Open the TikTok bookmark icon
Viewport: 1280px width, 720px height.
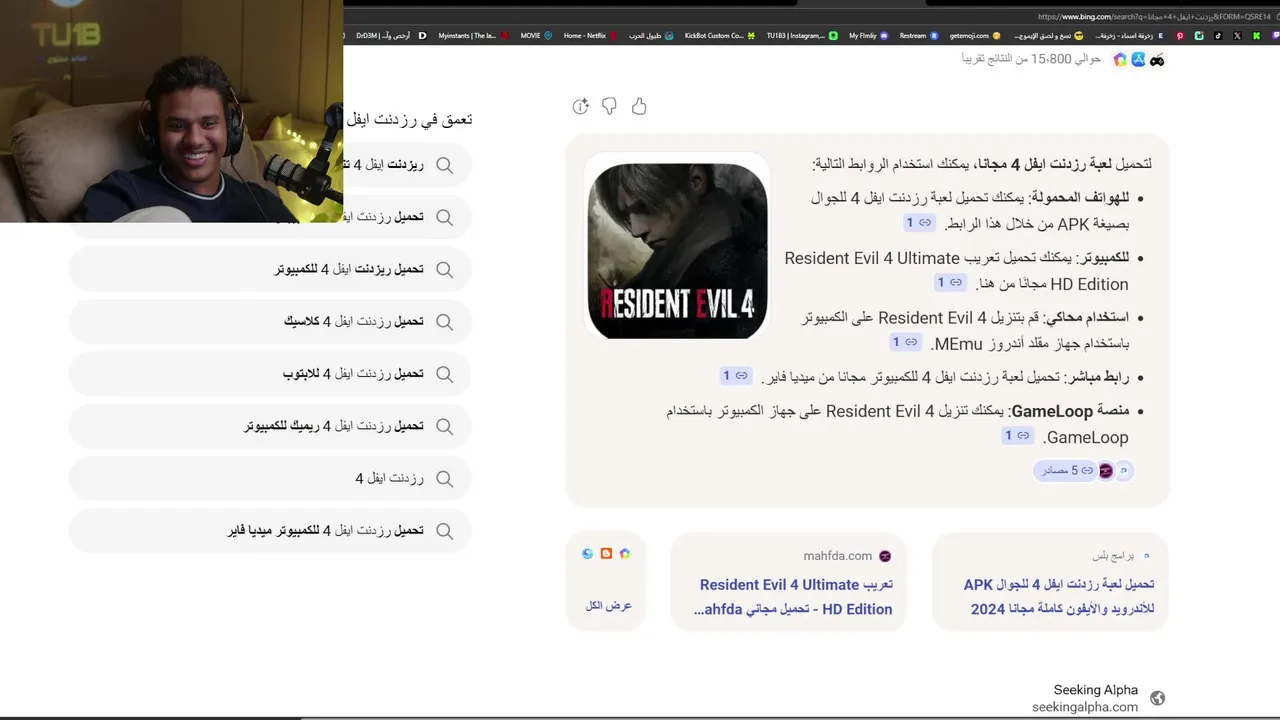[x=1218, y=36]
